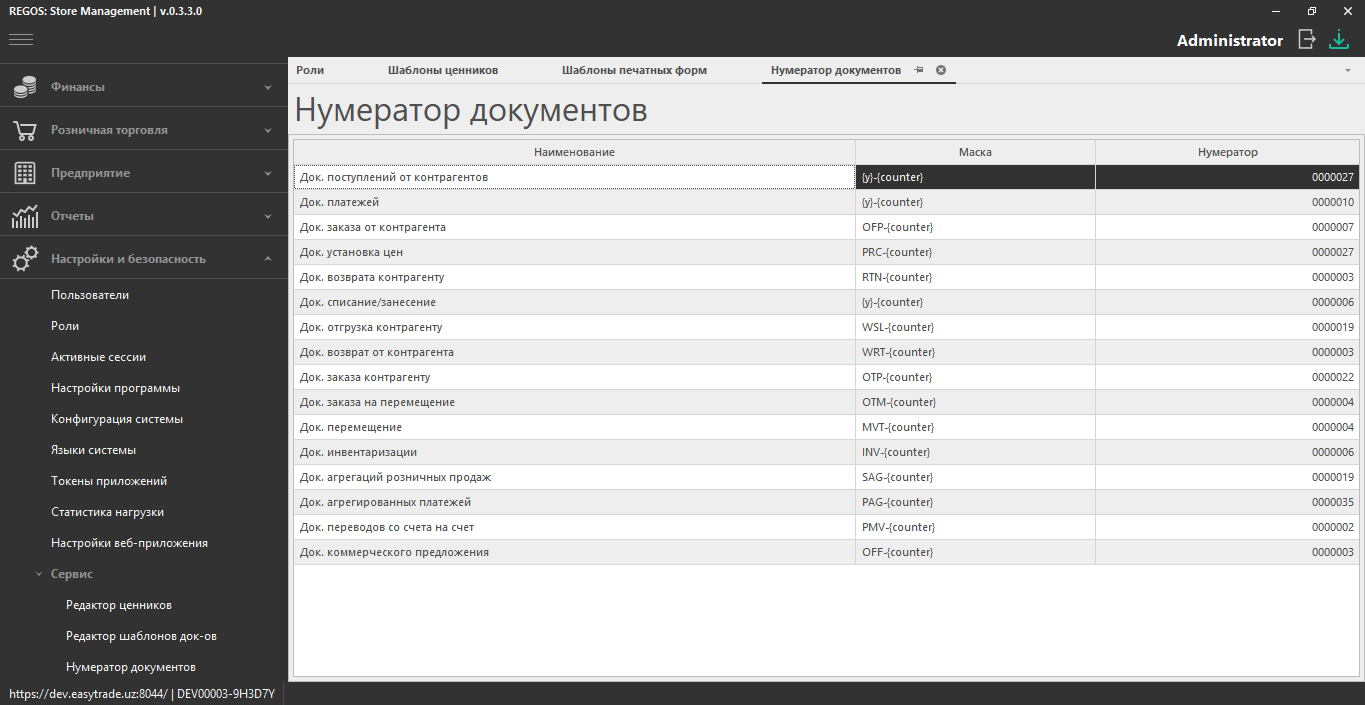The width and height of the screenshot is (1365, 705).
Task: Sort by the Маска column header
Action: (974, 152)
